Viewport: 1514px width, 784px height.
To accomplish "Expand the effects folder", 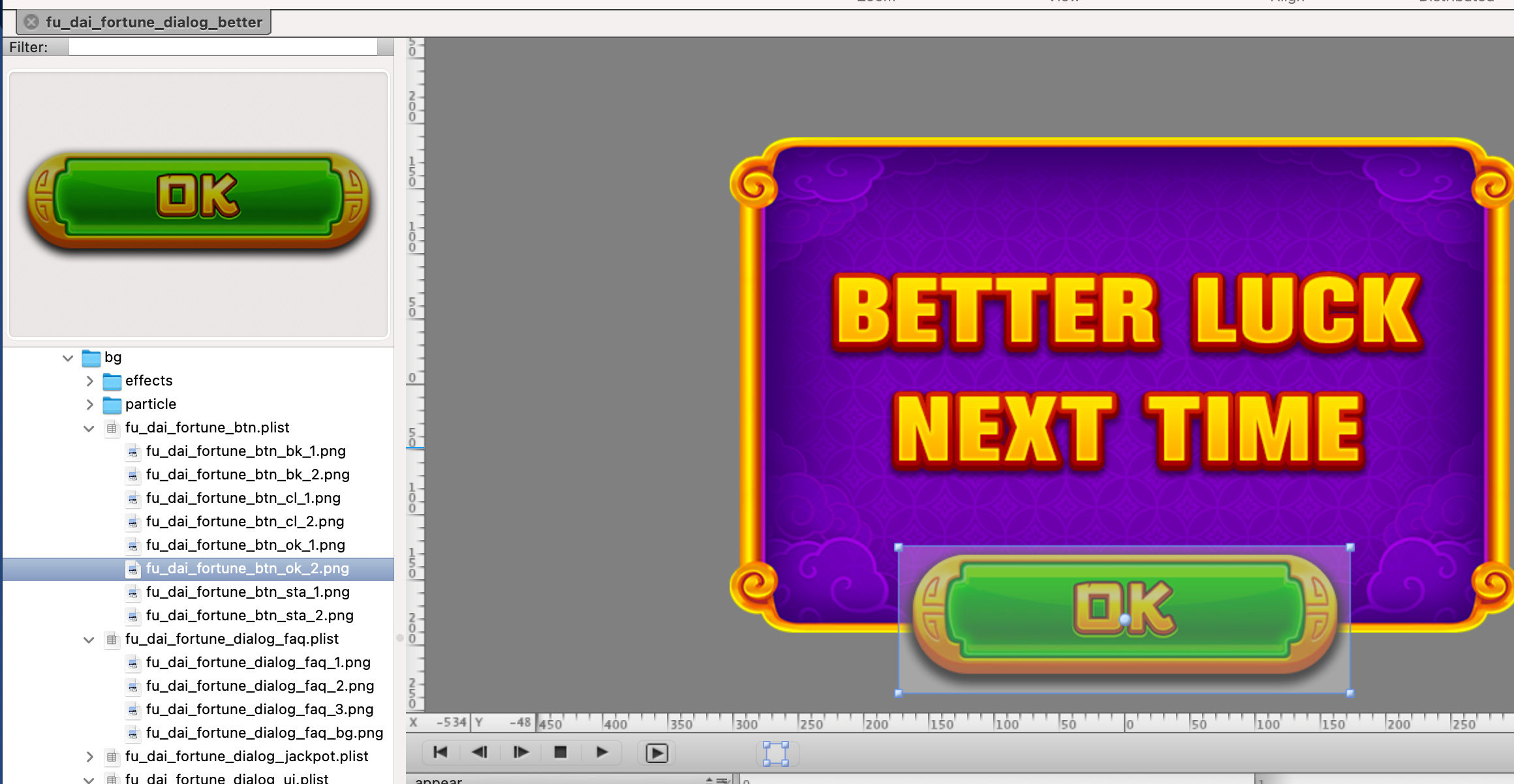I will (89, 381).
